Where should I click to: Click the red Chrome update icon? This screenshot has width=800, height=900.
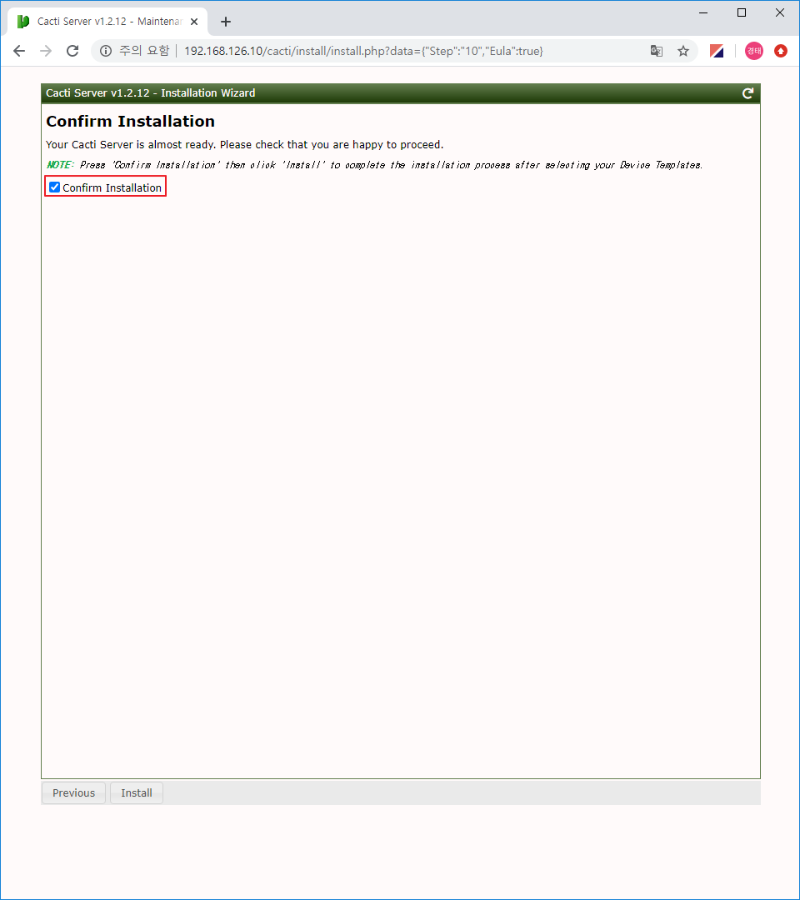click(781, 51)
